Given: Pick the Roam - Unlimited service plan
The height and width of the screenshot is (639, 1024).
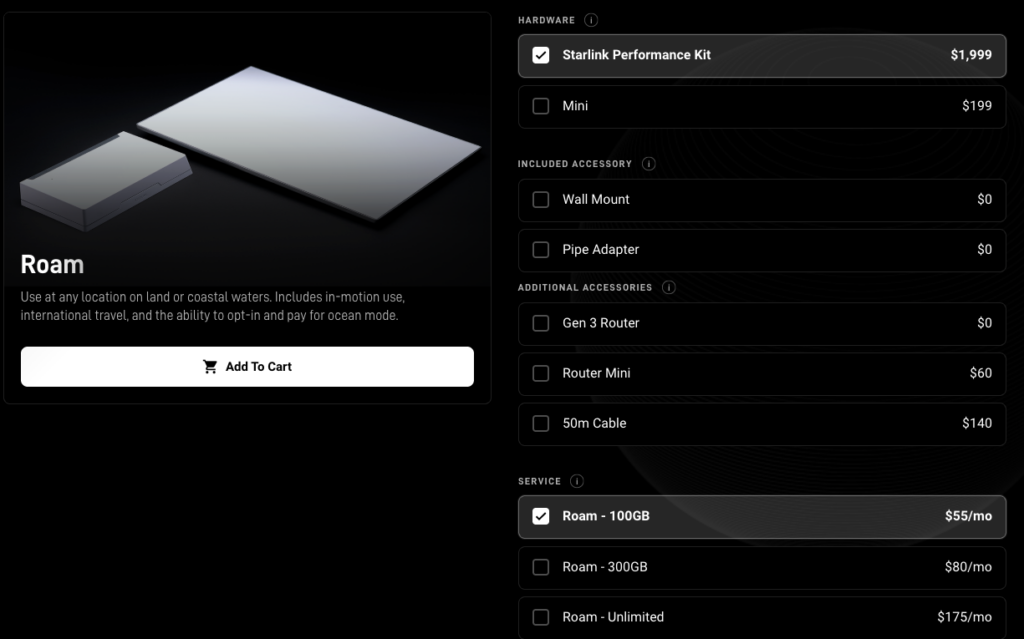Looking at the screenshot, I should coord(541,617).
